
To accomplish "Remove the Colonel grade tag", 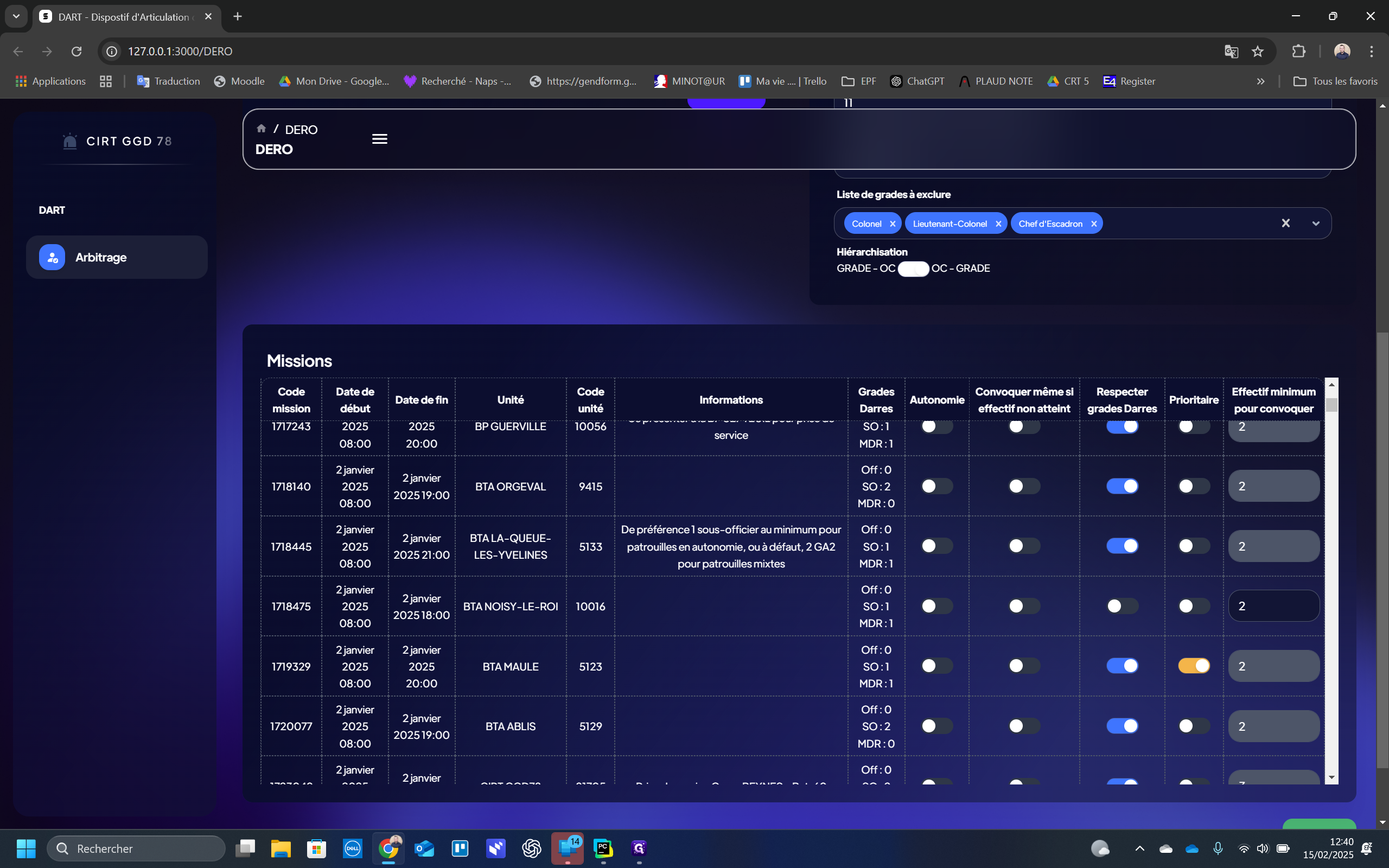I will pyautogui.click(x=893, y=224).
